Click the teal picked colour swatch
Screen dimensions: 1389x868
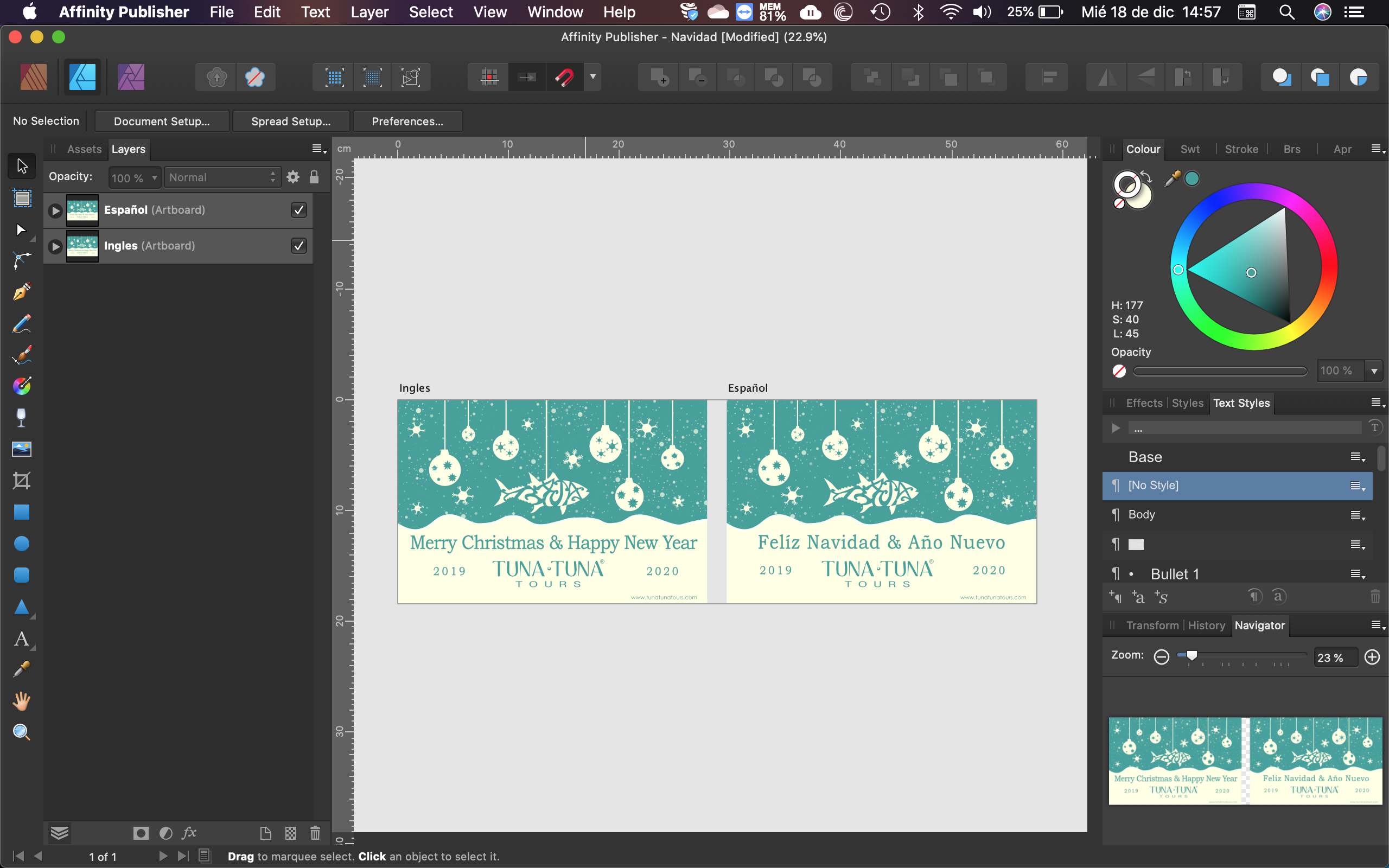[1192, 179]
